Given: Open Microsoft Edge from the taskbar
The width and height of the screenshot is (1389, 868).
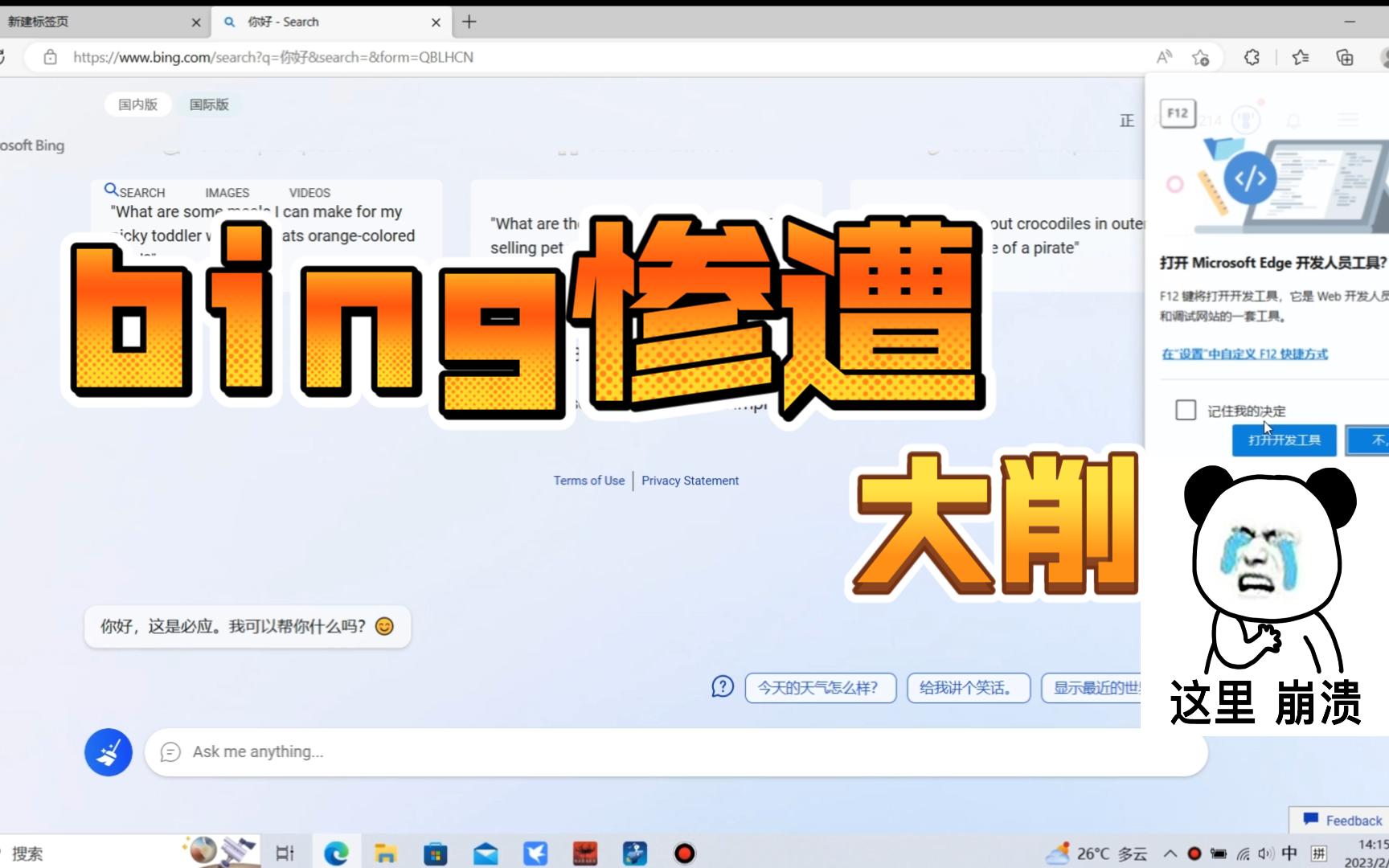Looking at the screenshot, I should point(336,853).
